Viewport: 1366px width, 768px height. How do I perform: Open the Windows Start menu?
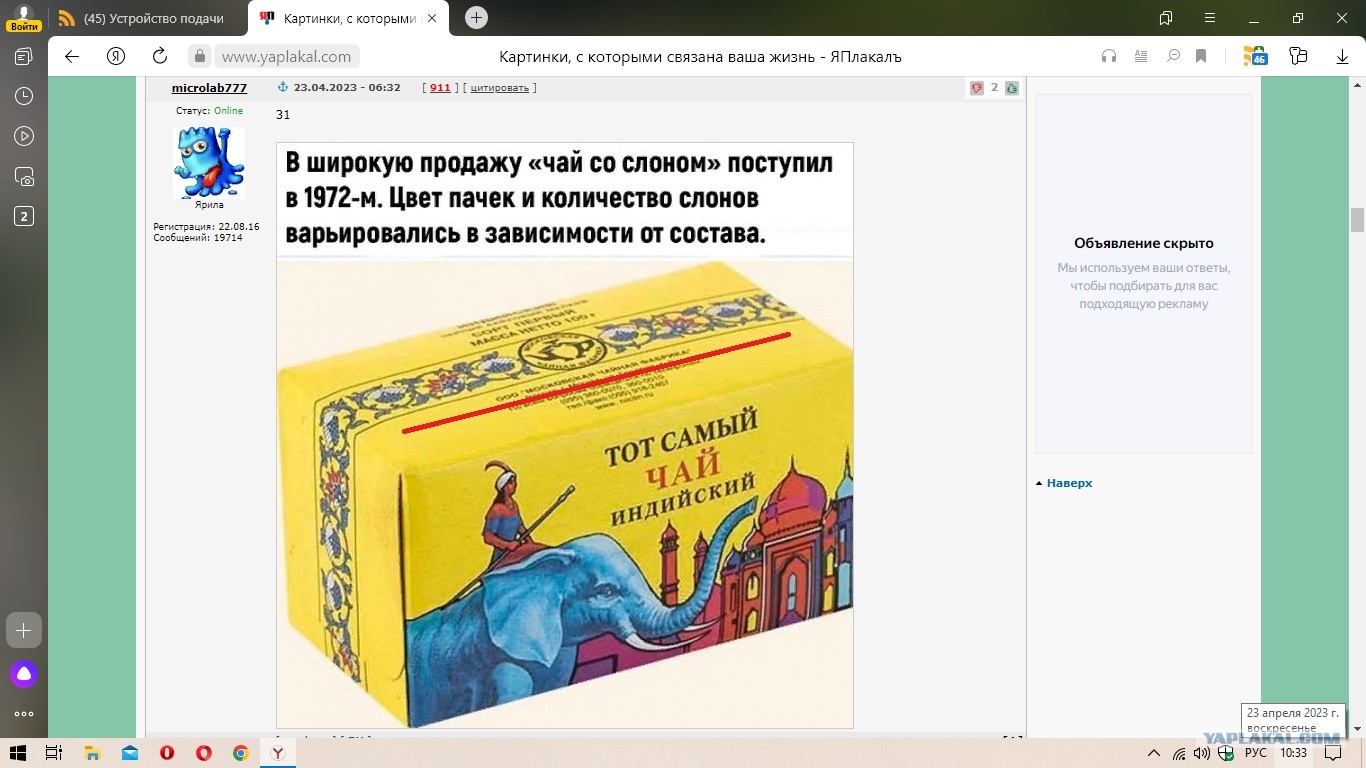point(17,753)
